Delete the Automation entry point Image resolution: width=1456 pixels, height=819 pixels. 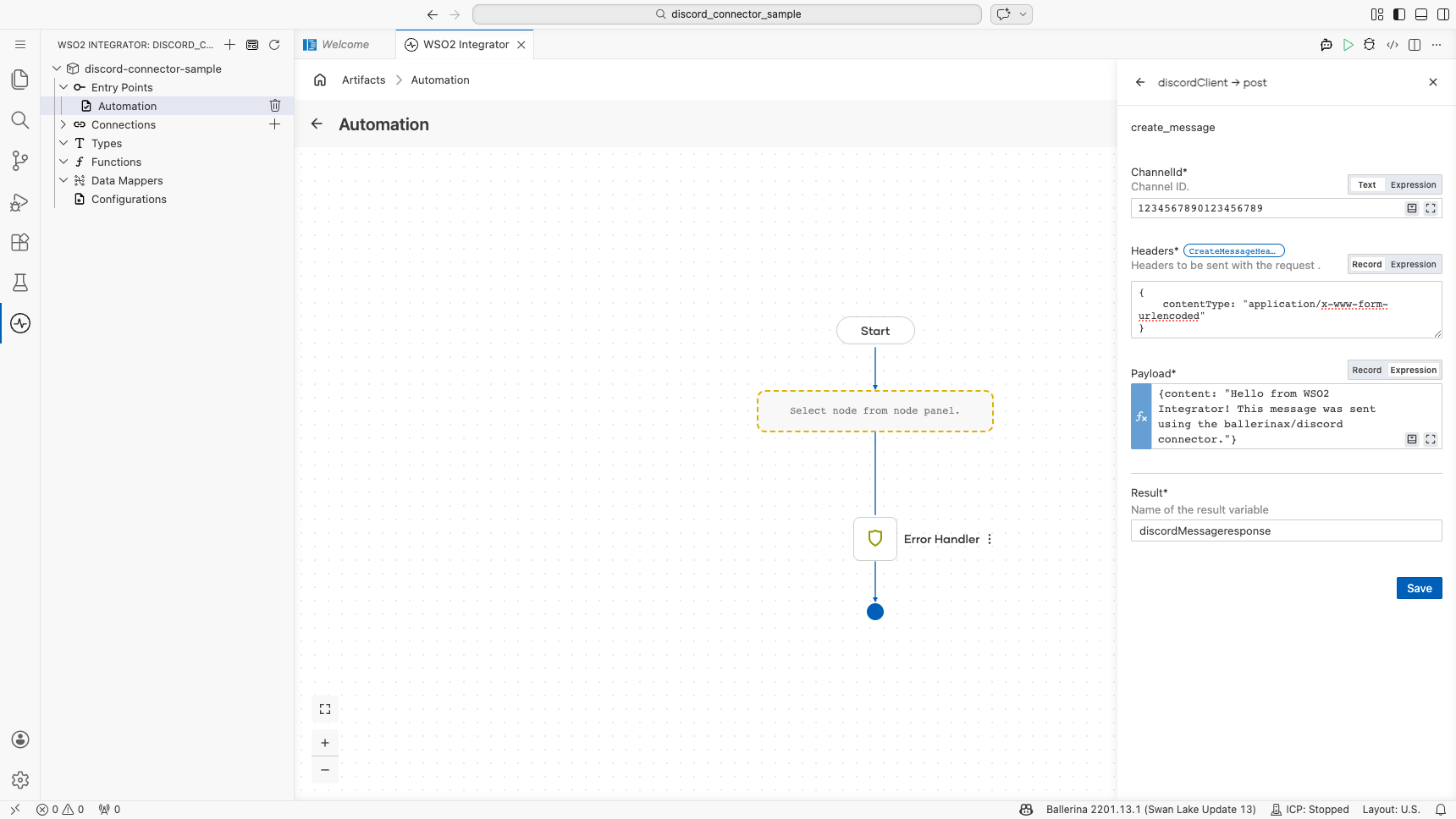[275, 106]
